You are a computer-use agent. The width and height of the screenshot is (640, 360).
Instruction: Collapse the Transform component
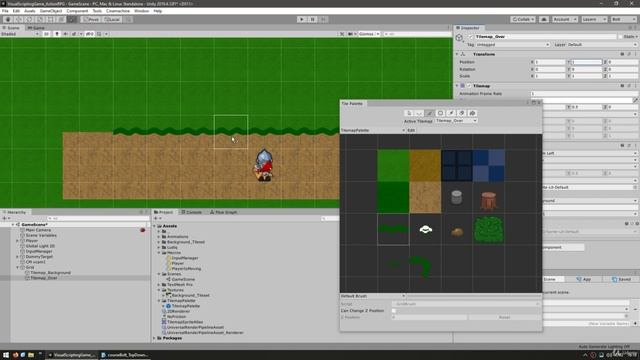[x=457, y=54]
